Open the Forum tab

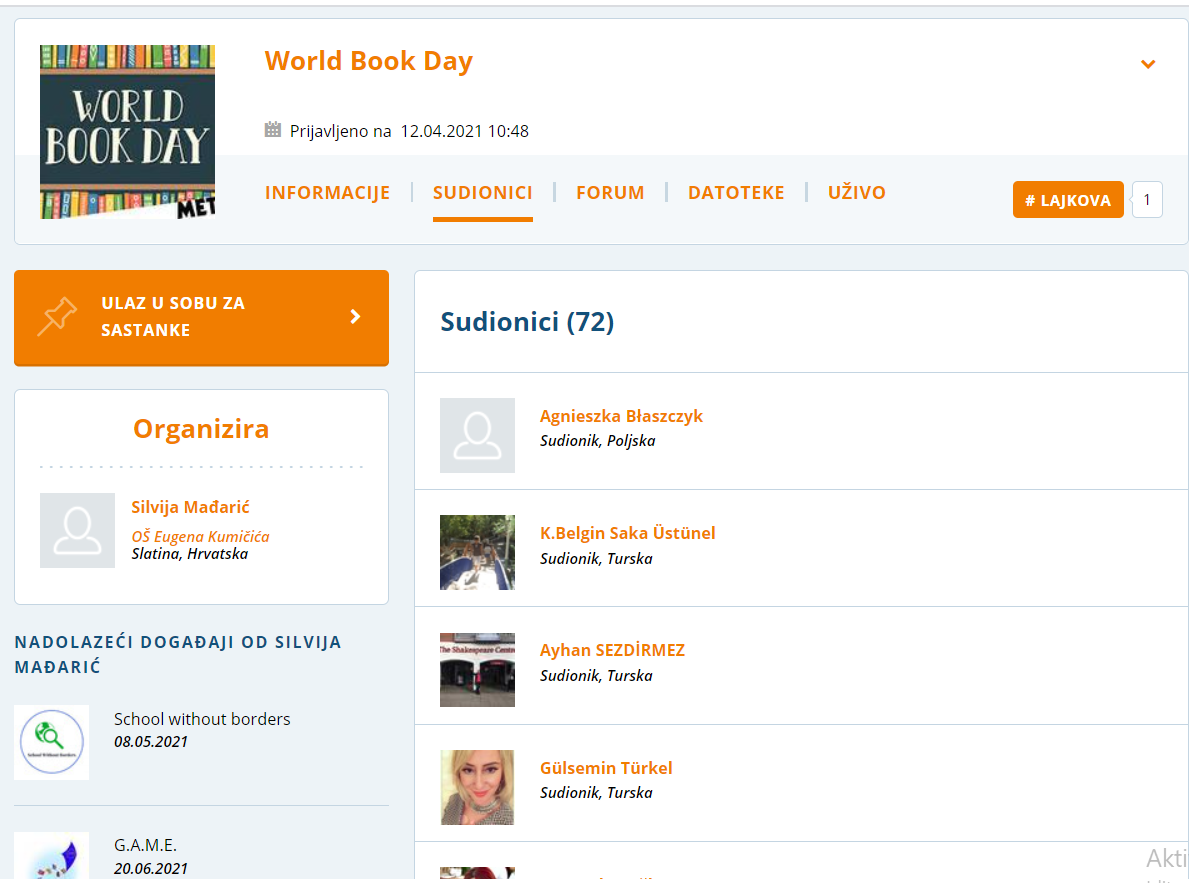[x=610, y=193]
